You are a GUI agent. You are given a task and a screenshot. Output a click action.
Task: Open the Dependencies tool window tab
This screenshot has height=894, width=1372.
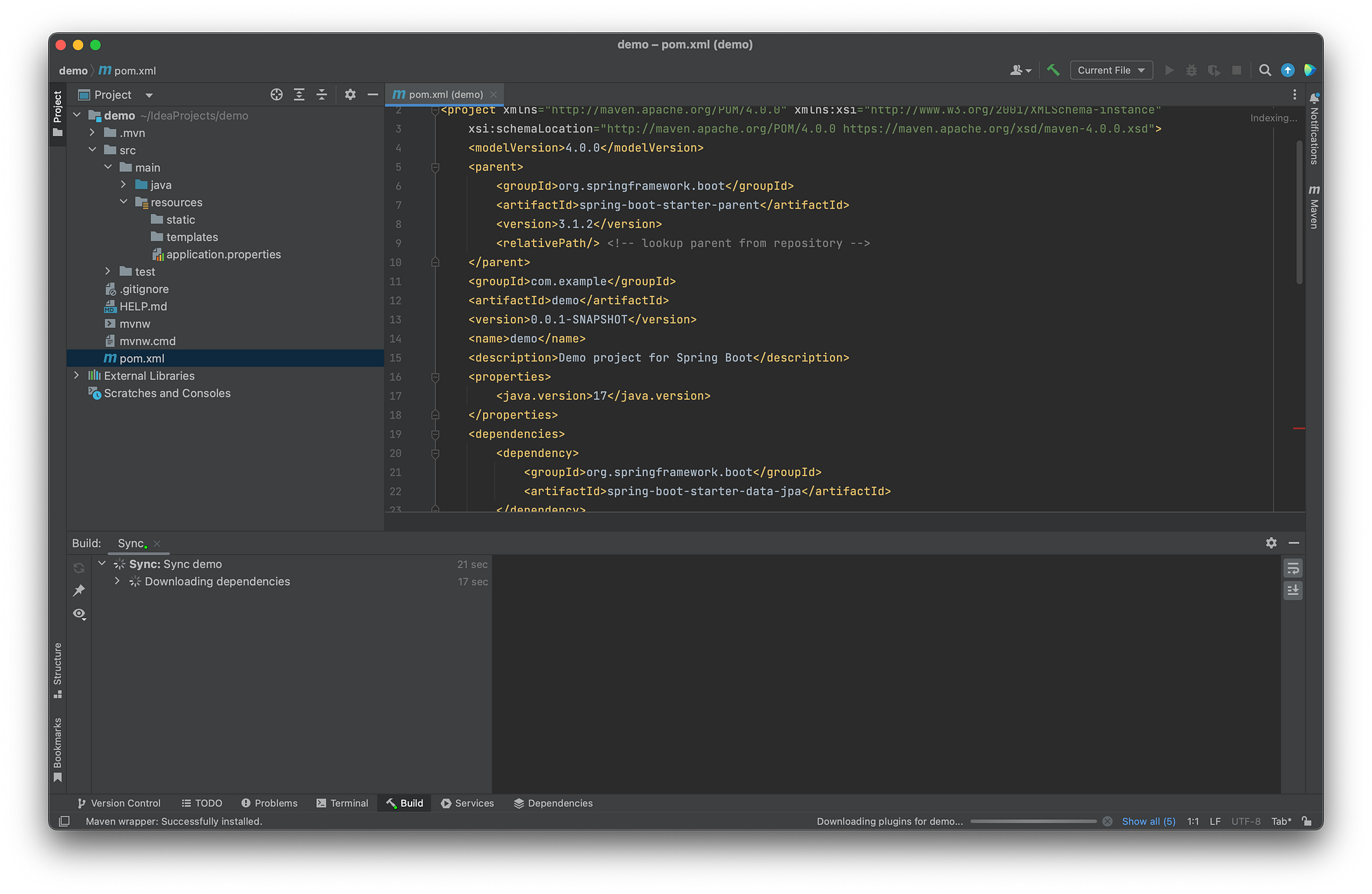click(553, 803)
